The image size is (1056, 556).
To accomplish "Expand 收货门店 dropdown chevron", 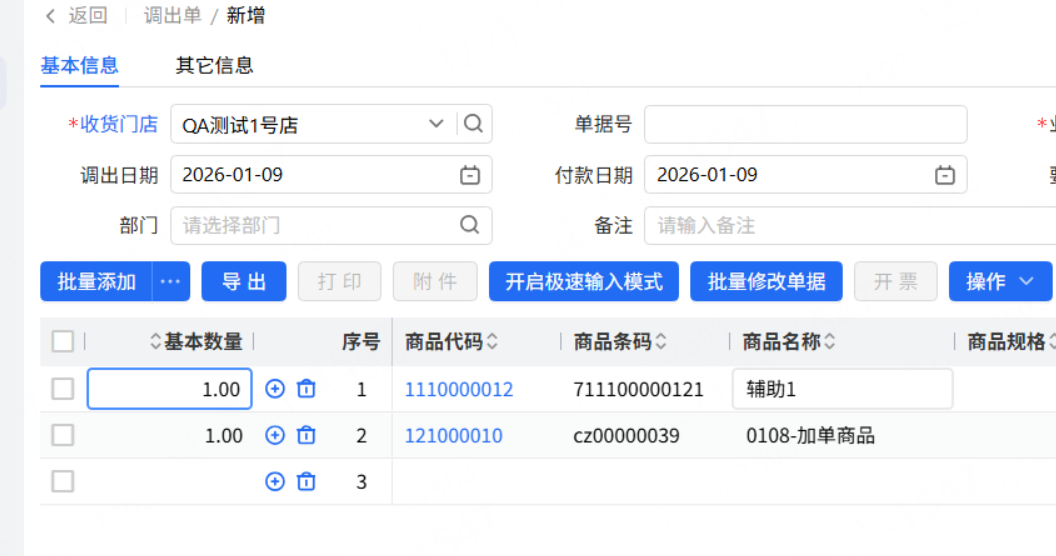I will [x=436, y=124].
